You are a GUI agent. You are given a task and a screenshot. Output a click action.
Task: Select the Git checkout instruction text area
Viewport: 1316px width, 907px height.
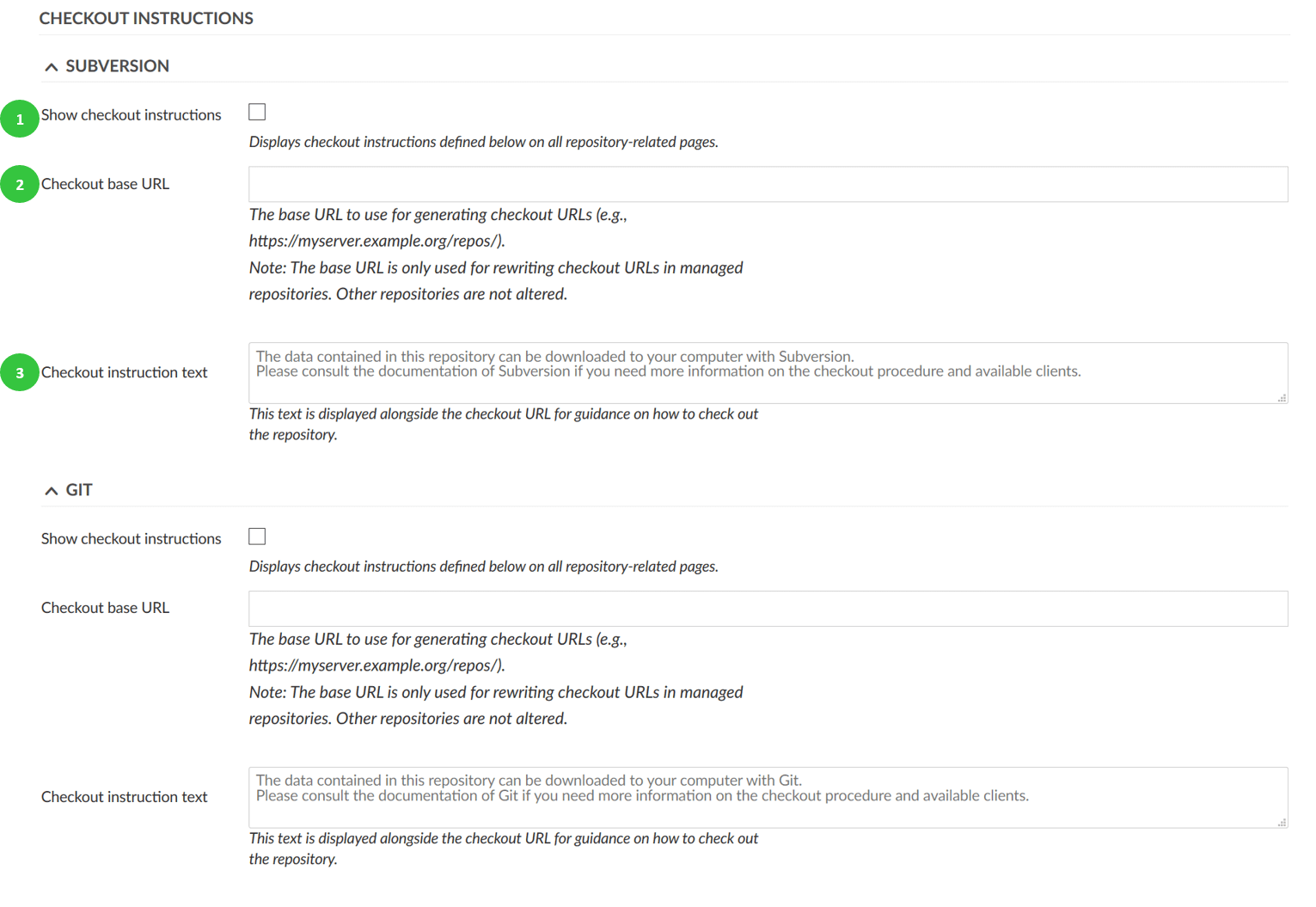[768, 797]
